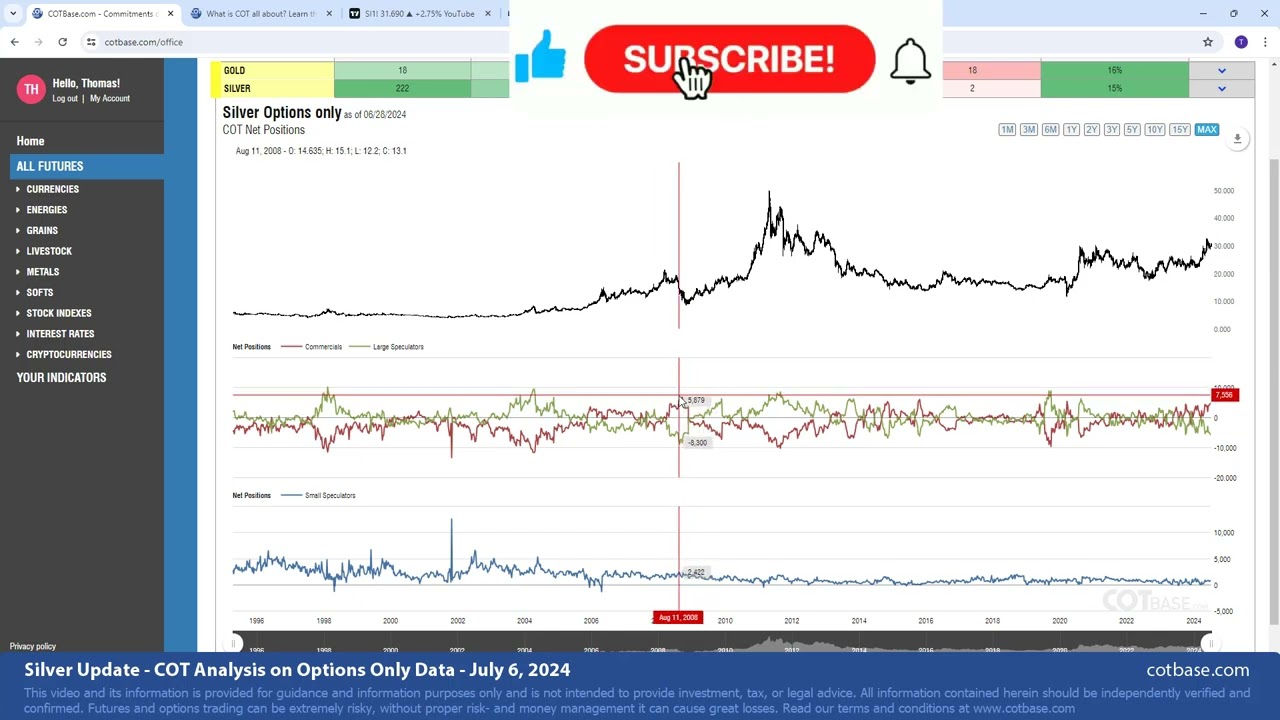Click the Aug 11, 2008 crosshair date marker
This screenshot has height=720, width=1280.
pos(678,618)
